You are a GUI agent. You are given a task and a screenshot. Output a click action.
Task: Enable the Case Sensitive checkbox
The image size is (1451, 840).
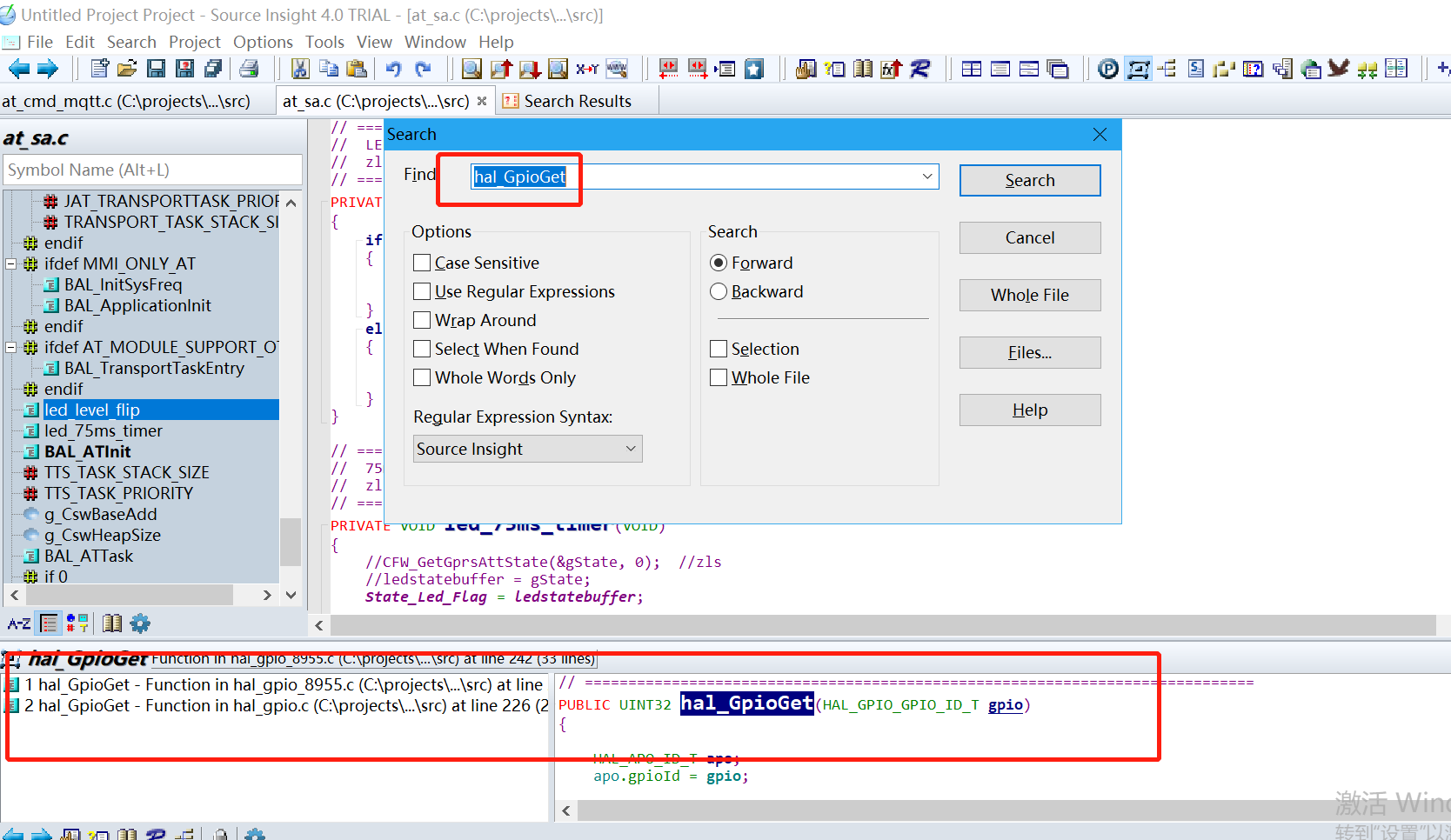pos(423,263)
